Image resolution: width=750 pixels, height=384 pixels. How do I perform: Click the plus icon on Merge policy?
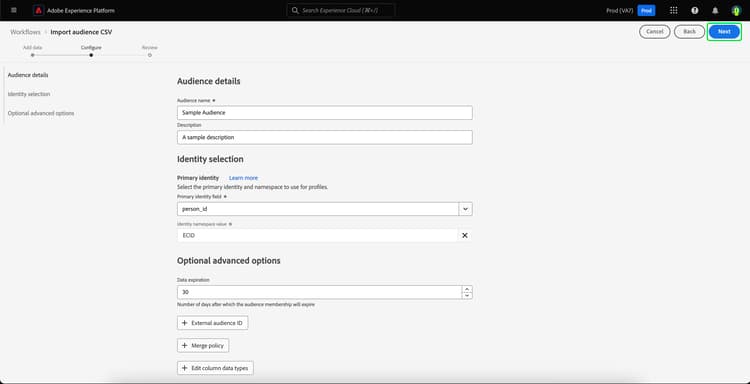(185, 345)
